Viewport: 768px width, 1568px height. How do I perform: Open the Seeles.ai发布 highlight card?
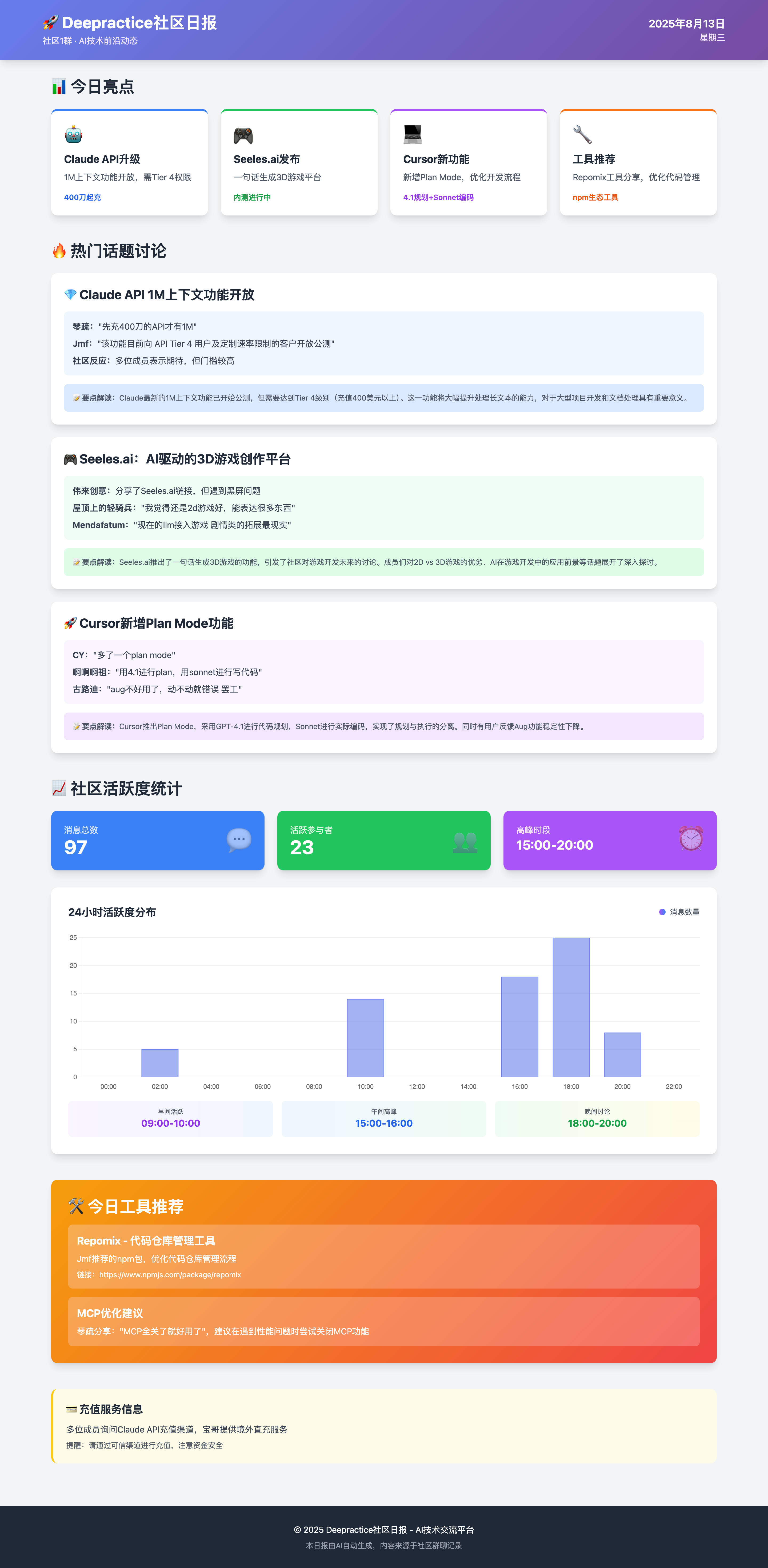[299, 162]
